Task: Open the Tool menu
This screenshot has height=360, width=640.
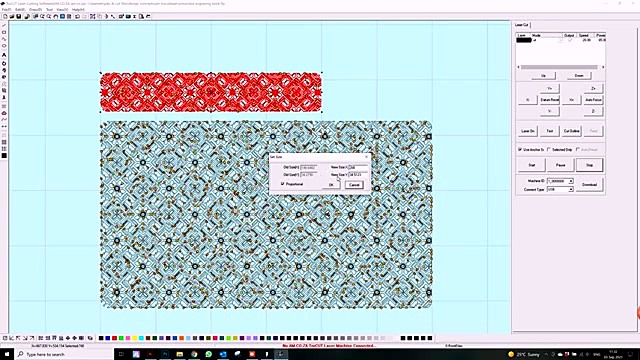Action: [49, 9]
